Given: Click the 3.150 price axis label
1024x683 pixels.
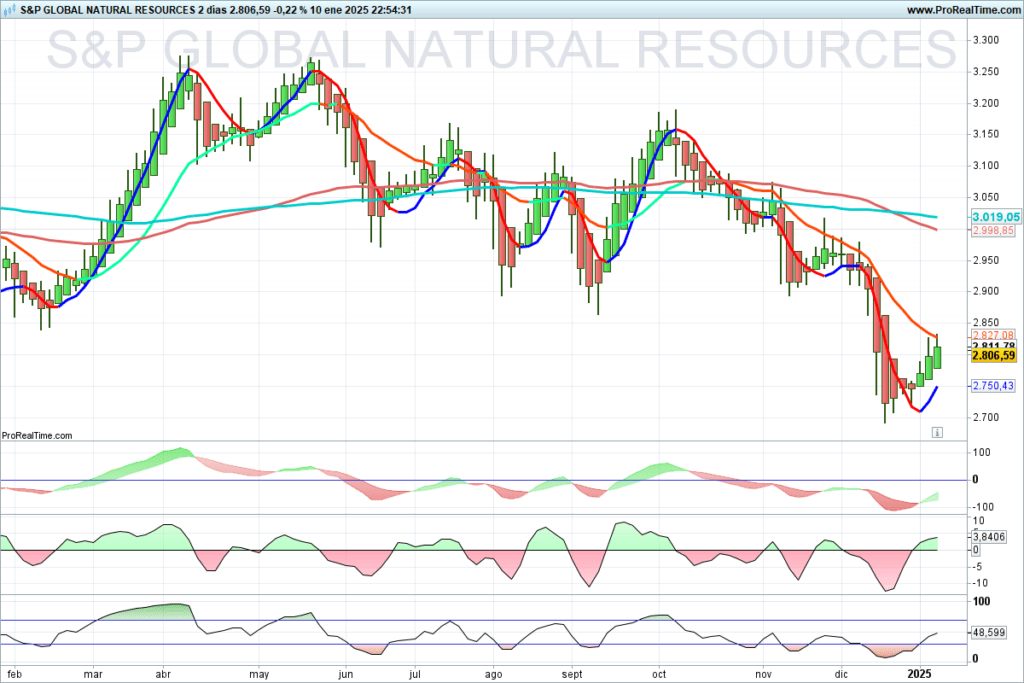Looking at the screenshot, I should (x=985, y=134).
